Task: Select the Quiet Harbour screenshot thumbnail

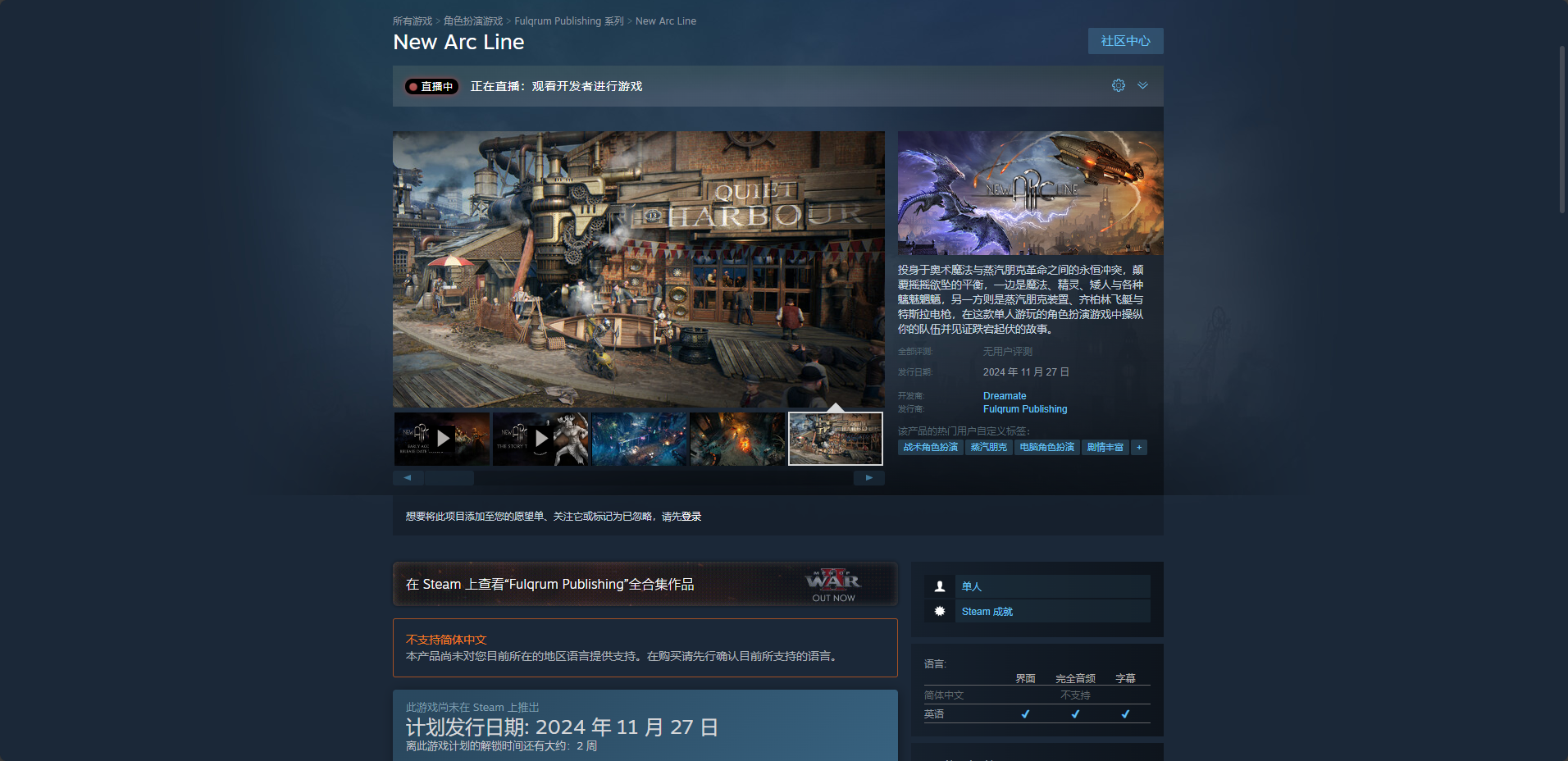Action: click(x=836, y=439)
